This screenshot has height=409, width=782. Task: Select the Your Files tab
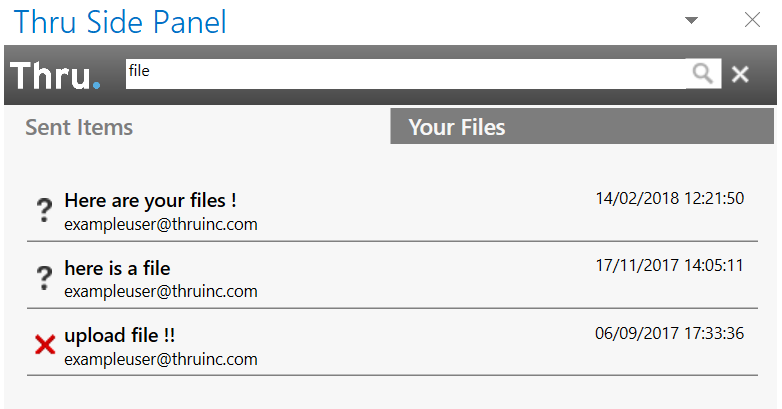click(x=582, y=127)
